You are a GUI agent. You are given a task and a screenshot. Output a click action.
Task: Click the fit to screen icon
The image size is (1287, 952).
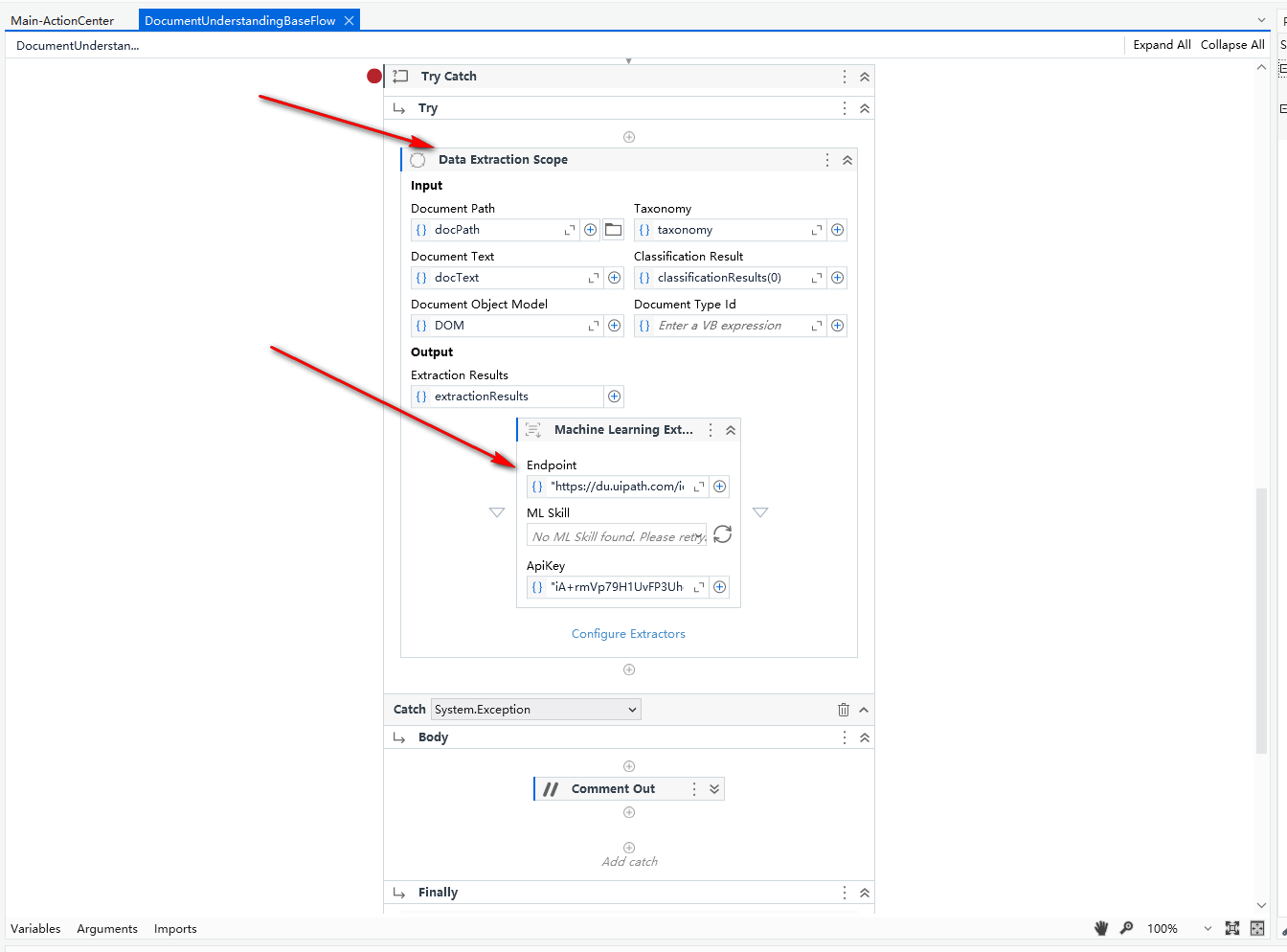tap(1232, 928)
